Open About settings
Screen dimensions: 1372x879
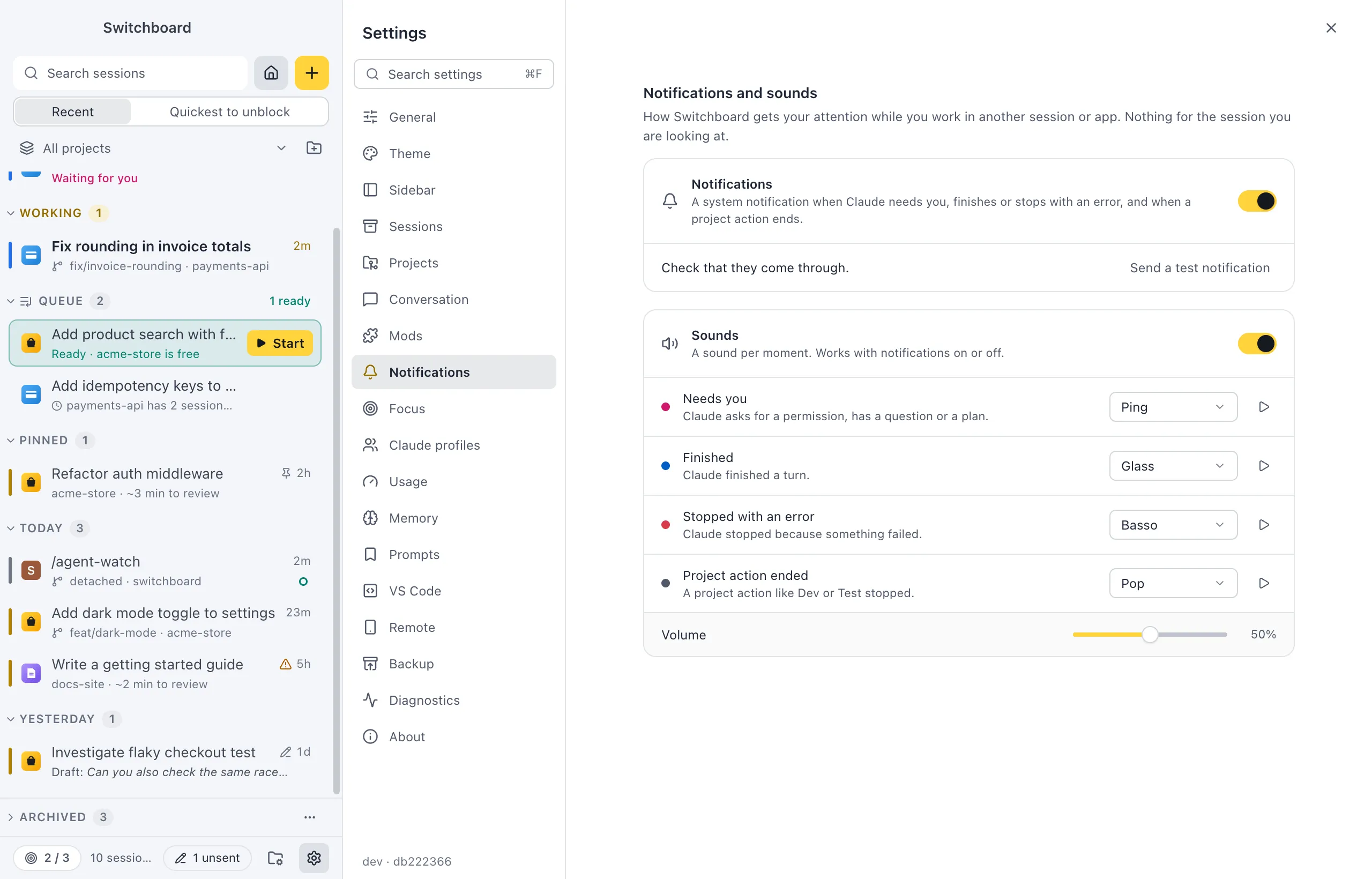coord(454,737)
